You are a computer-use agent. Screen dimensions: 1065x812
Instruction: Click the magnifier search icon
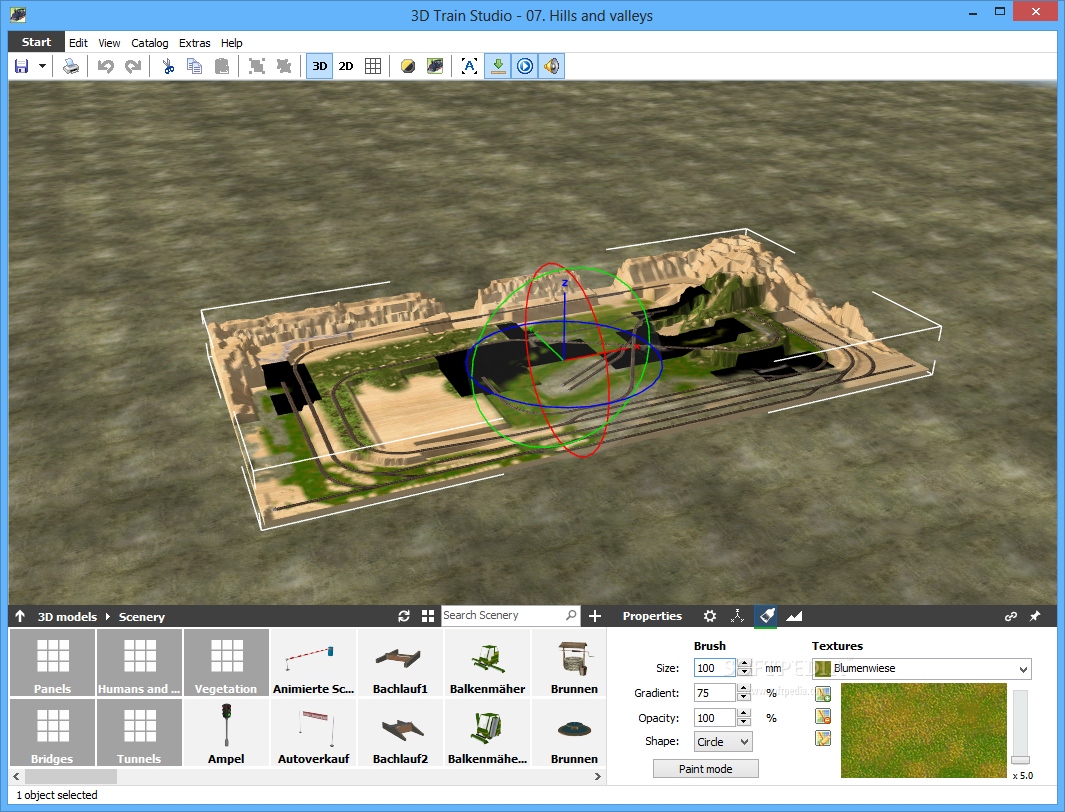click(x=571, y=615)
